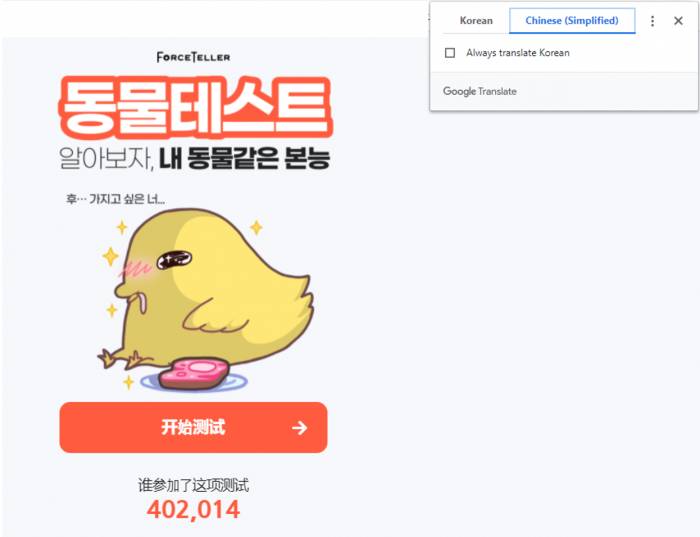This screenshot has width=700, height=537.
Task: Close the Google Translate popup
Action: [678, 21]
